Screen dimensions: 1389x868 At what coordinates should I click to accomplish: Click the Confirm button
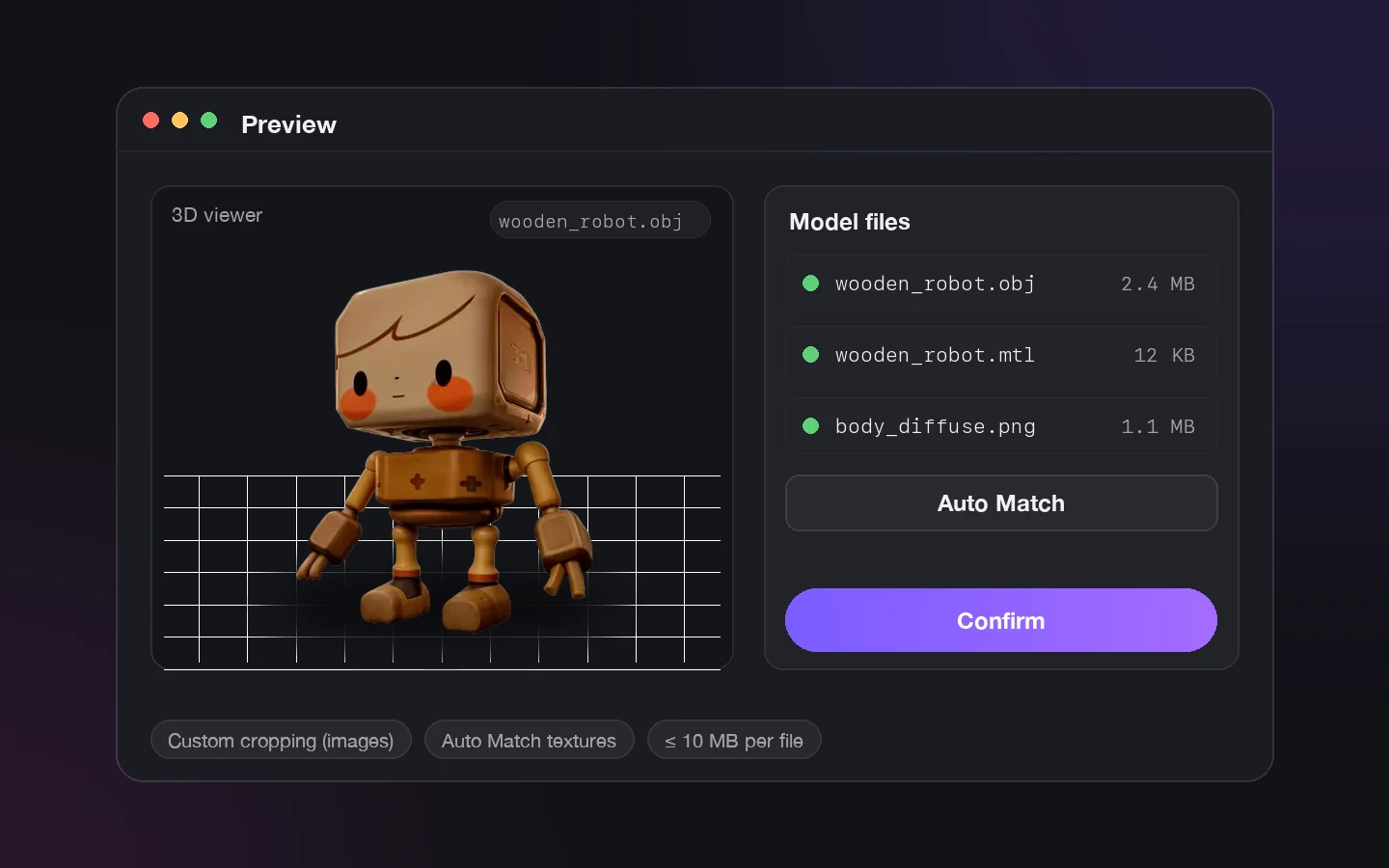[1000, 620]
